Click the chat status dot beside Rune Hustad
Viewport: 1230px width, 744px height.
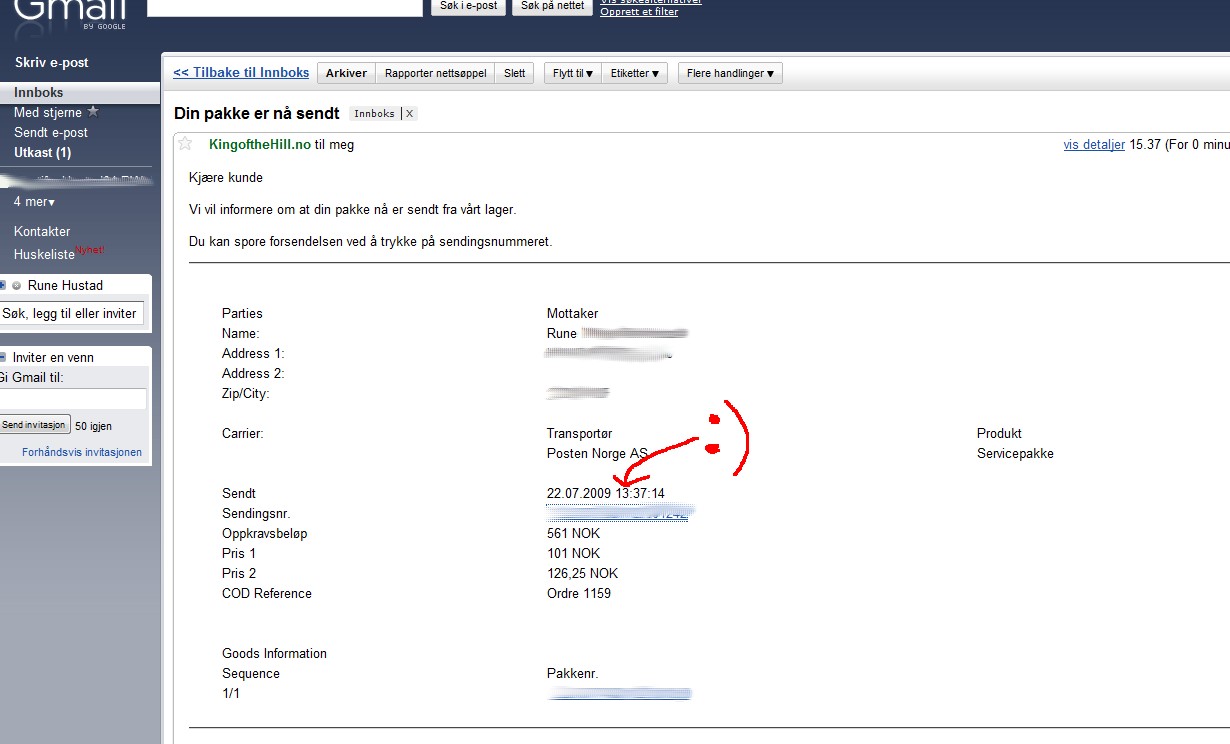point(17,285)
